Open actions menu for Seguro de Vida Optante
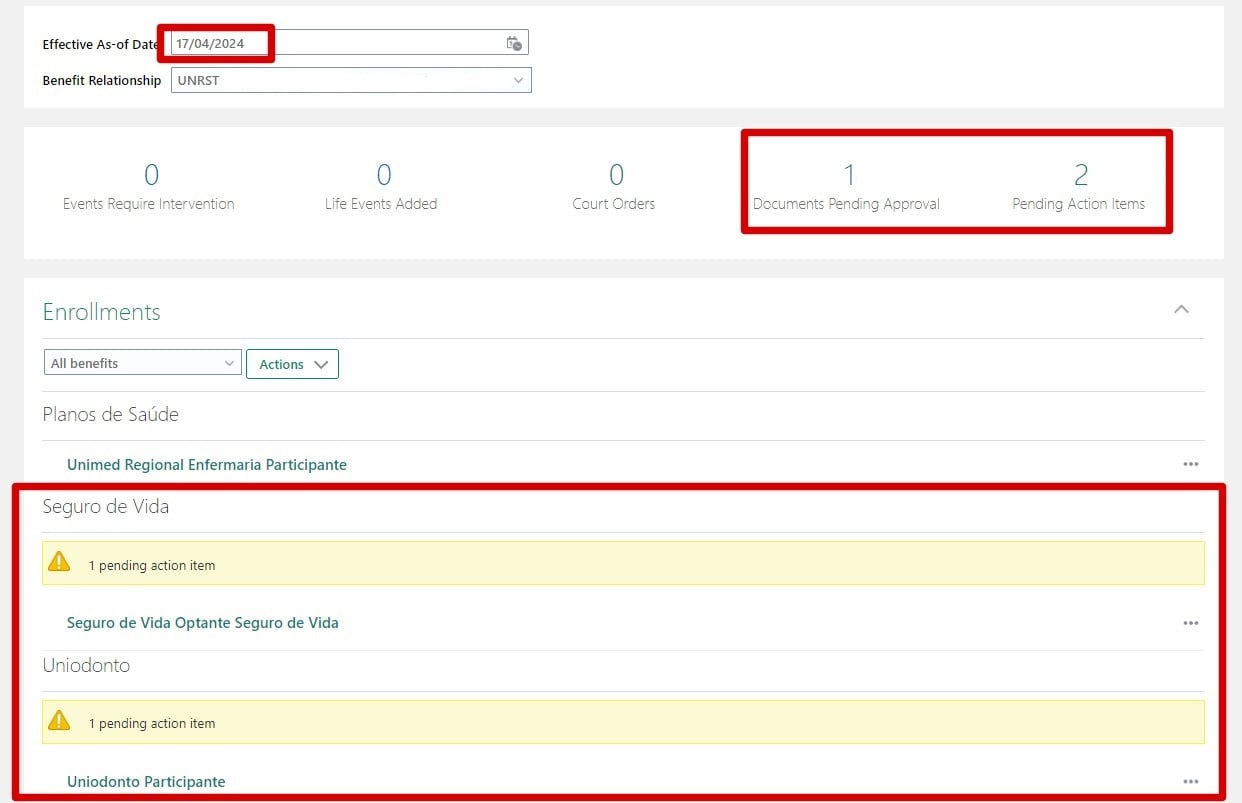This screenshot has width=1242, height=803. click(1190, 622)
